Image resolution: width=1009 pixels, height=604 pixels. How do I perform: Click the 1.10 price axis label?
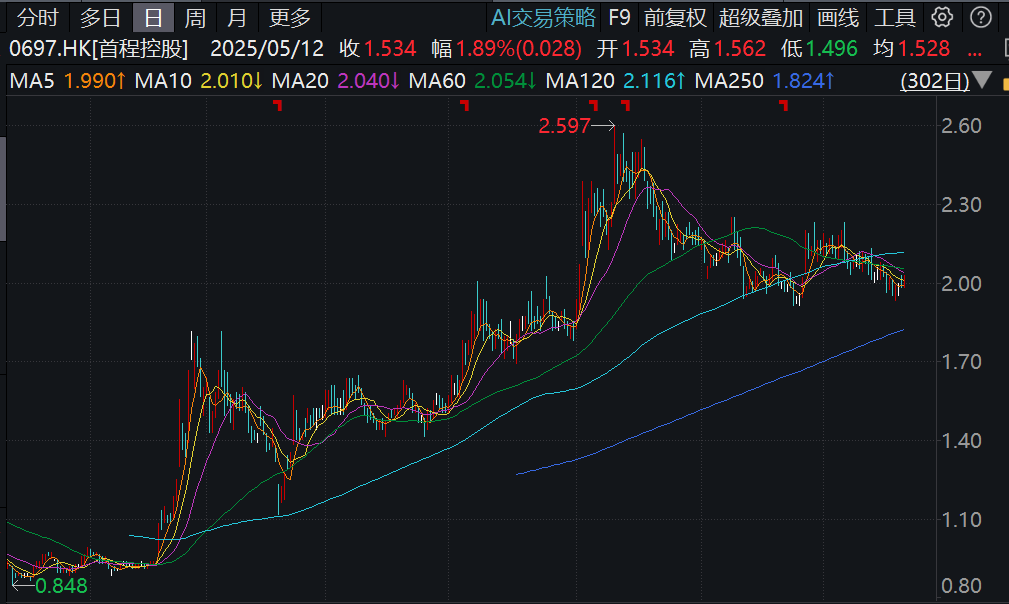point(961,520)
